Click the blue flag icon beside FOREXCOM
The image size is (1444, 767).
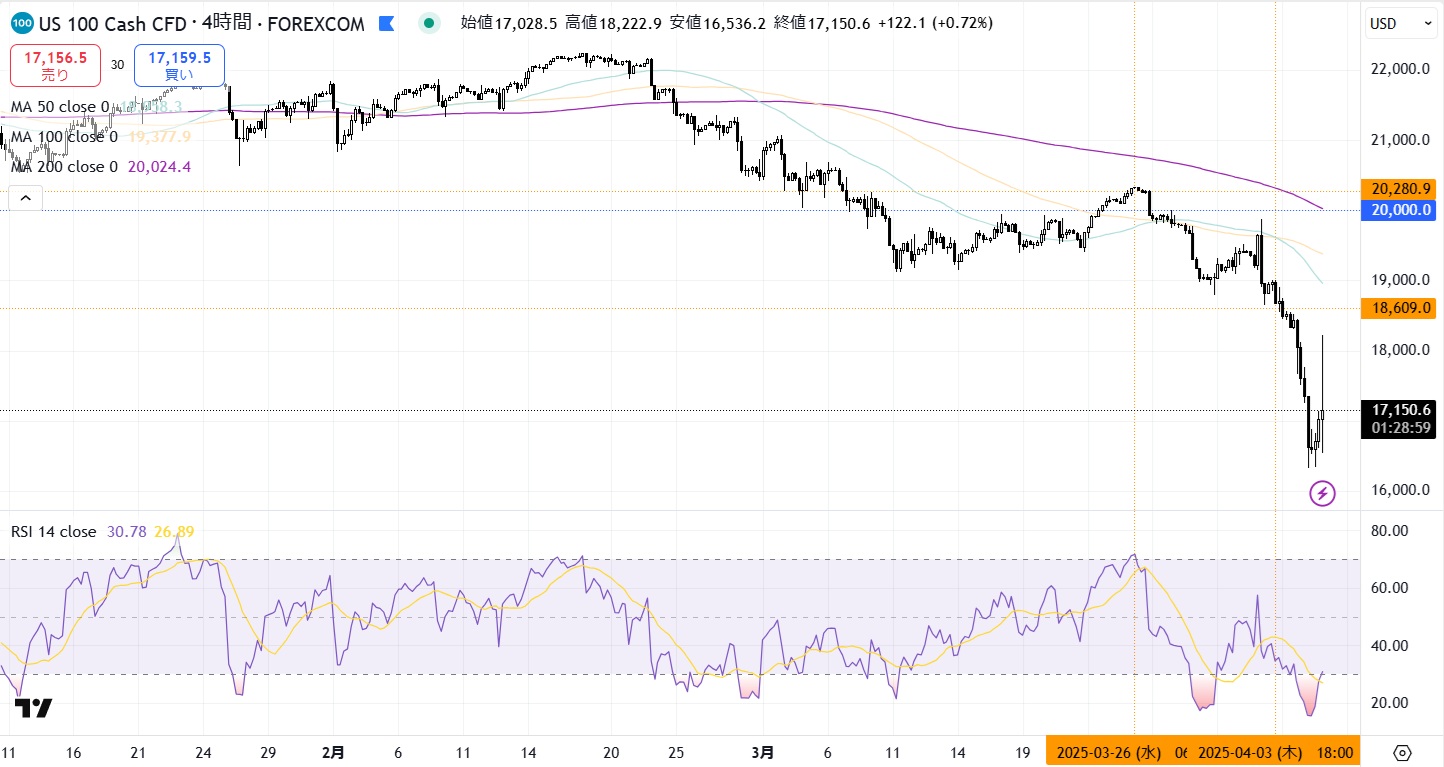385,24
